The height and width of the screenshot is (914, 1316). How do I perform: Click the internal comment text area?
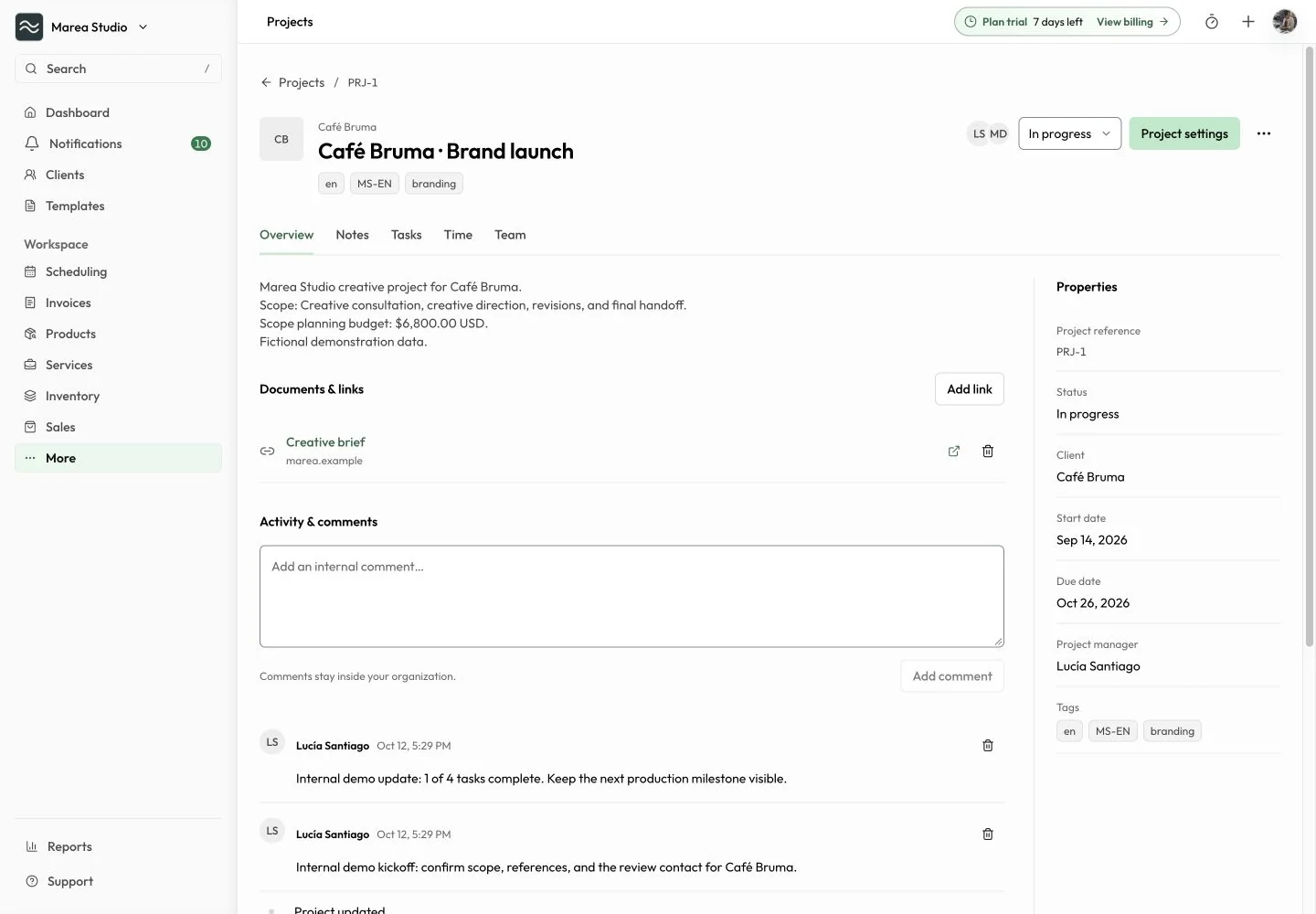[x=631, y=597]
